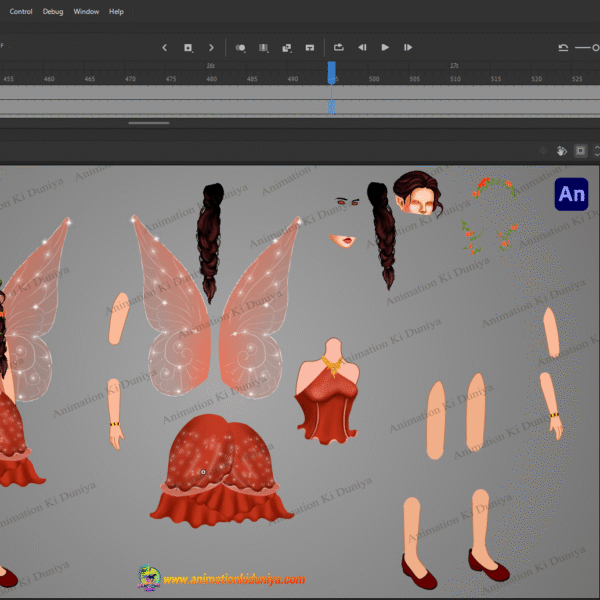Select the head with brown hair

click(x=418, y=193)
